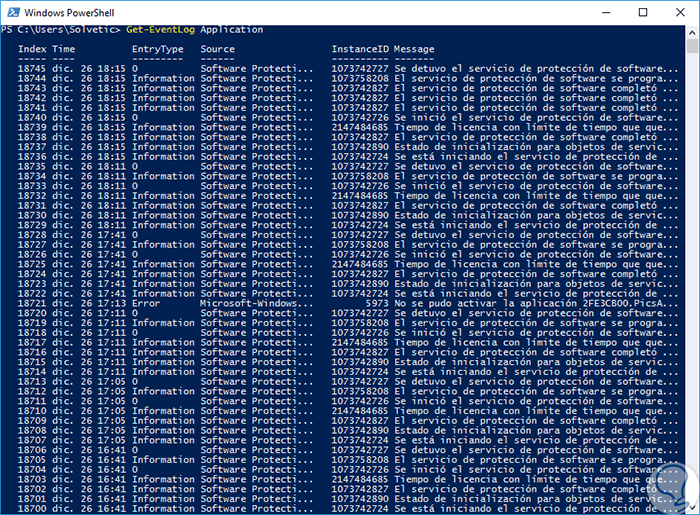
Task: Click InstanceID 1073742890 in row 18737
Action: tap(360, 147)
